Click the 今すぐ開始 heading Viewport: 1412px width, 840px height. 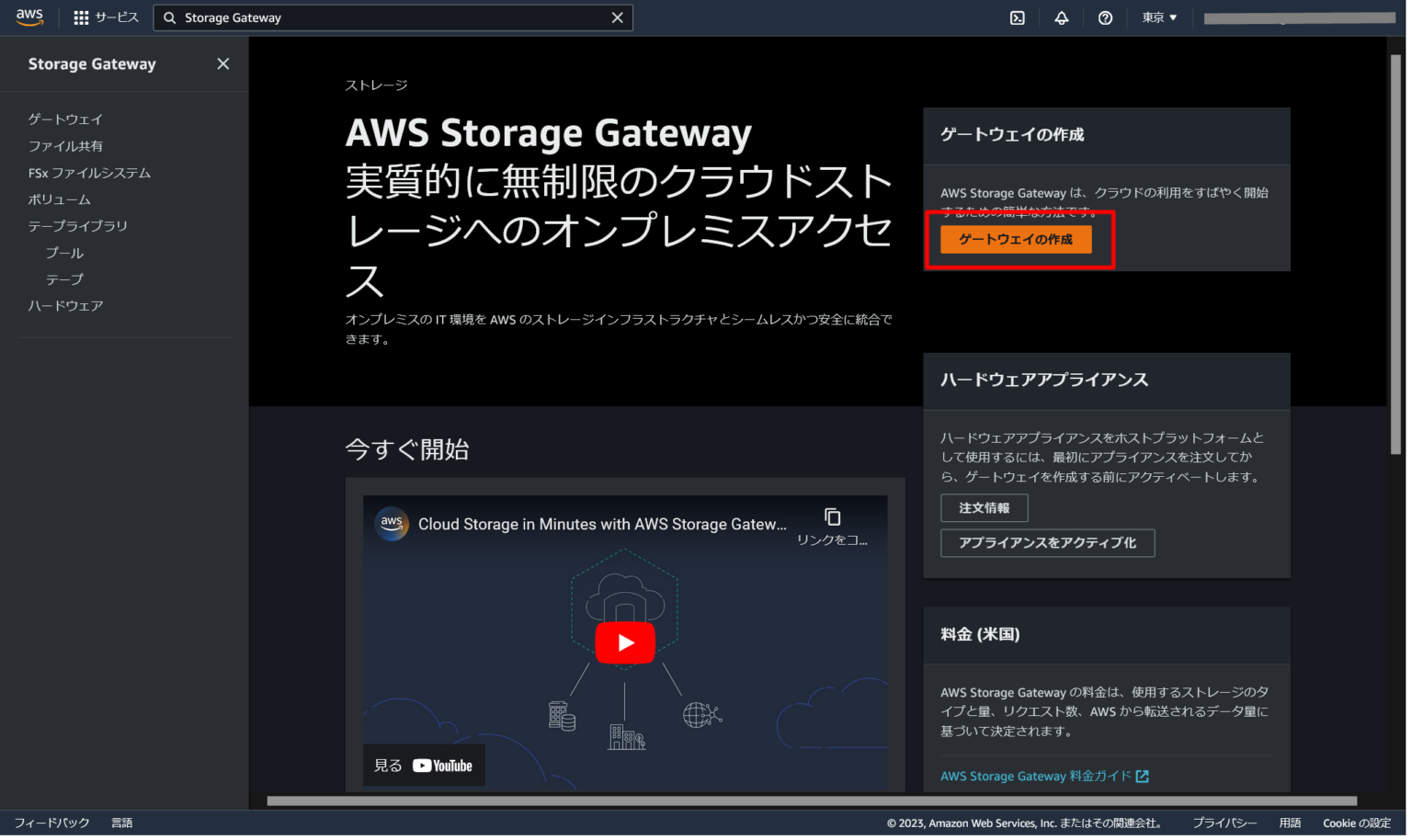click(409, 451)
